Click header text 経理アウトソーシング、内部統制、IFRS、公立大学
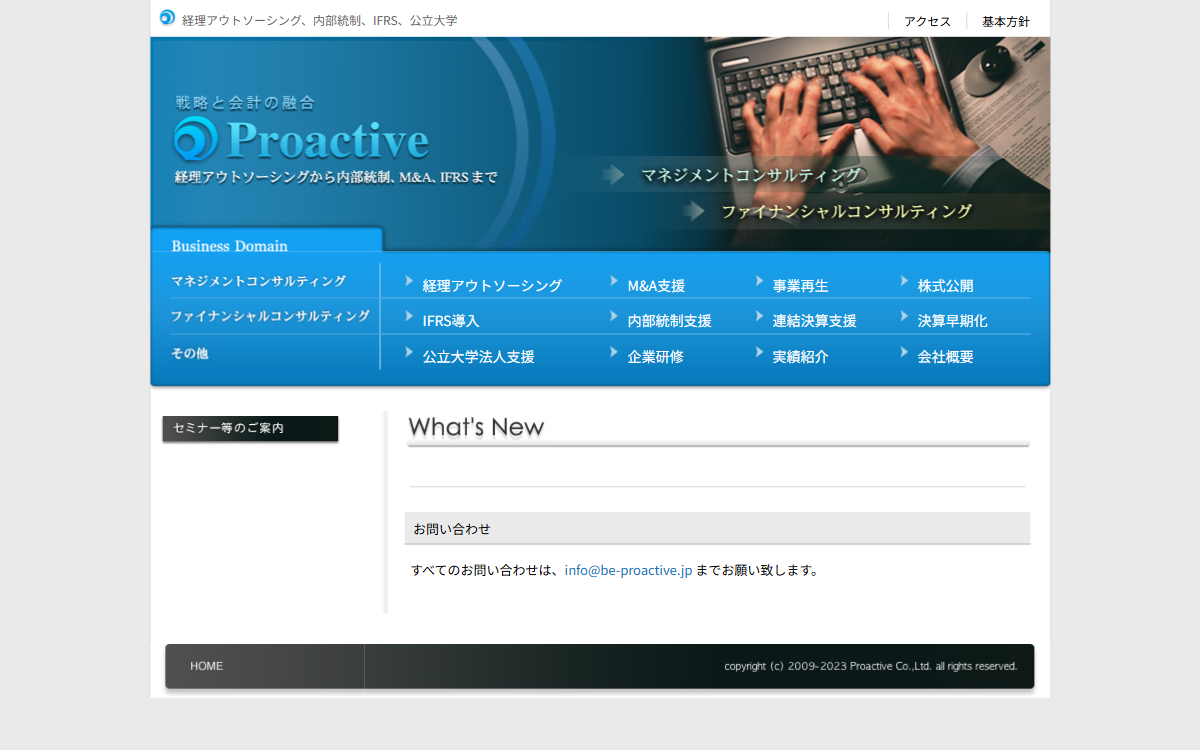The width and height of the screenshot is (1200, 750). click(x=320, y=20)
